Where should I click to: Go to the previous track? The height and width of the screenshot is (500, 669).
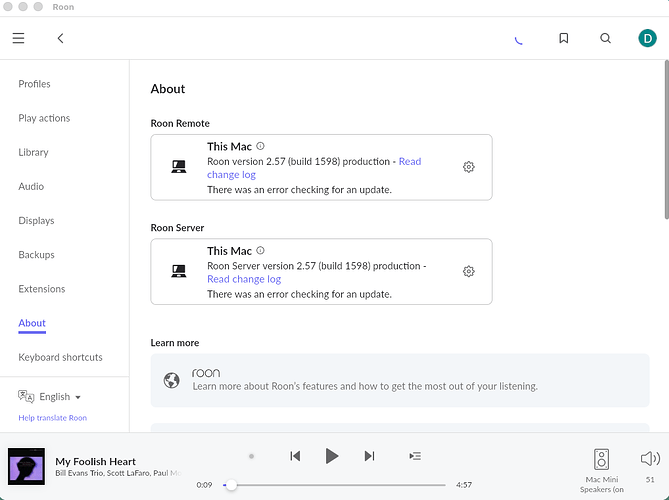click(x=295, y=456)
